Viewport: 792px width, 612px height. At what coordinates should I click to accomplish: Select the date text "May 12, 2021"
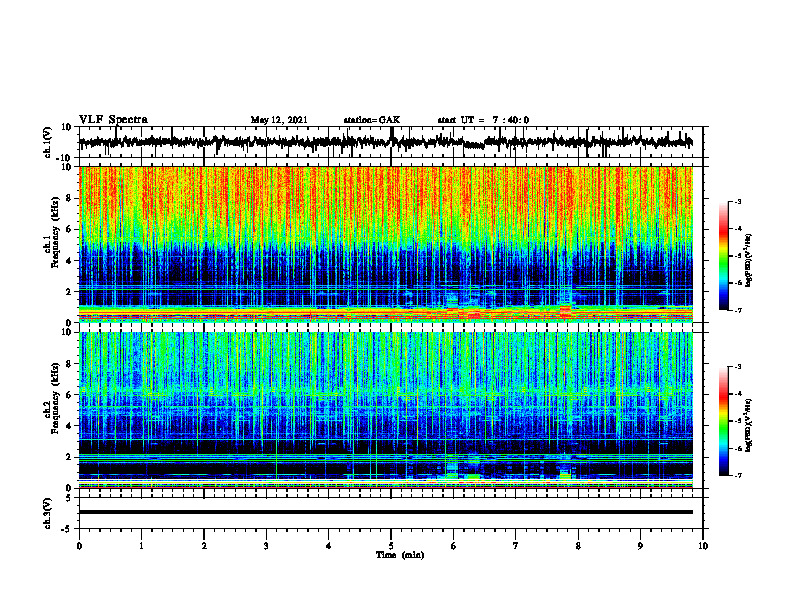279,120
